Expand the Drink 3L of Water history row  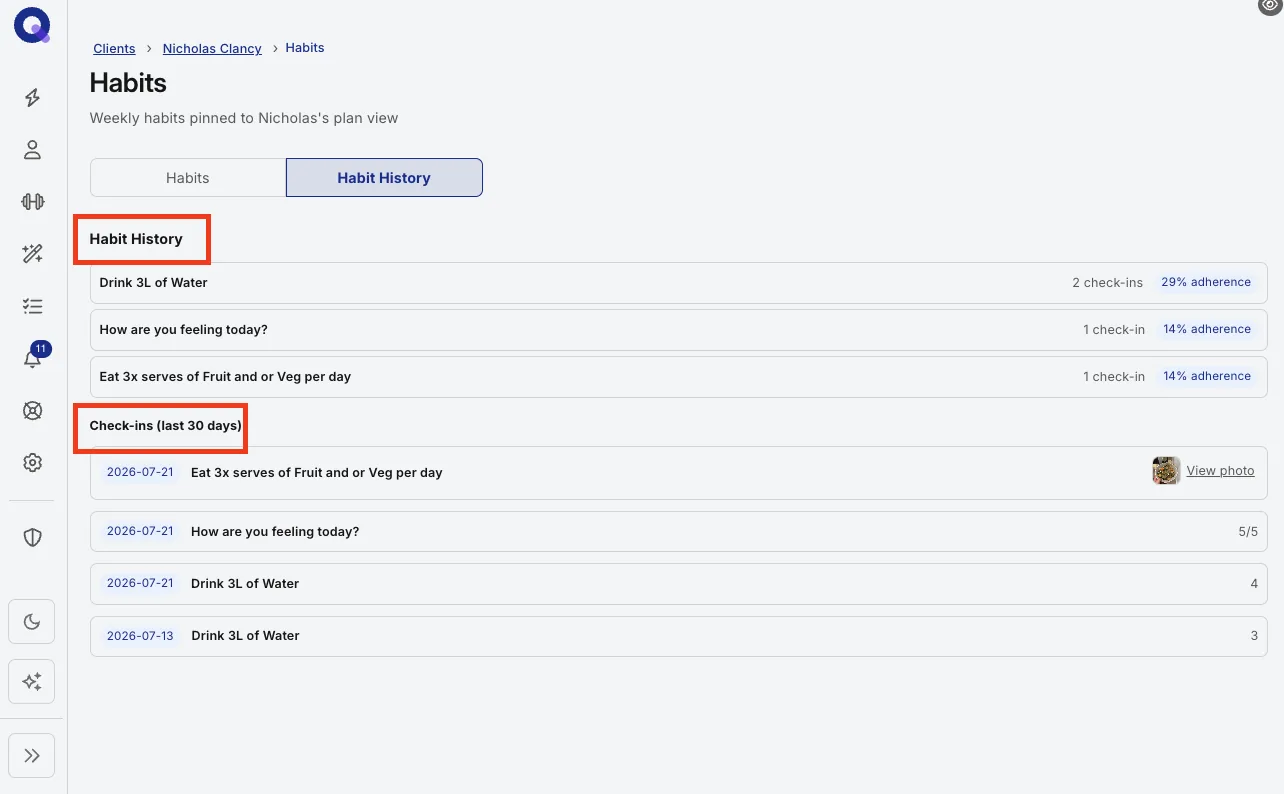[x=679, y=283]
